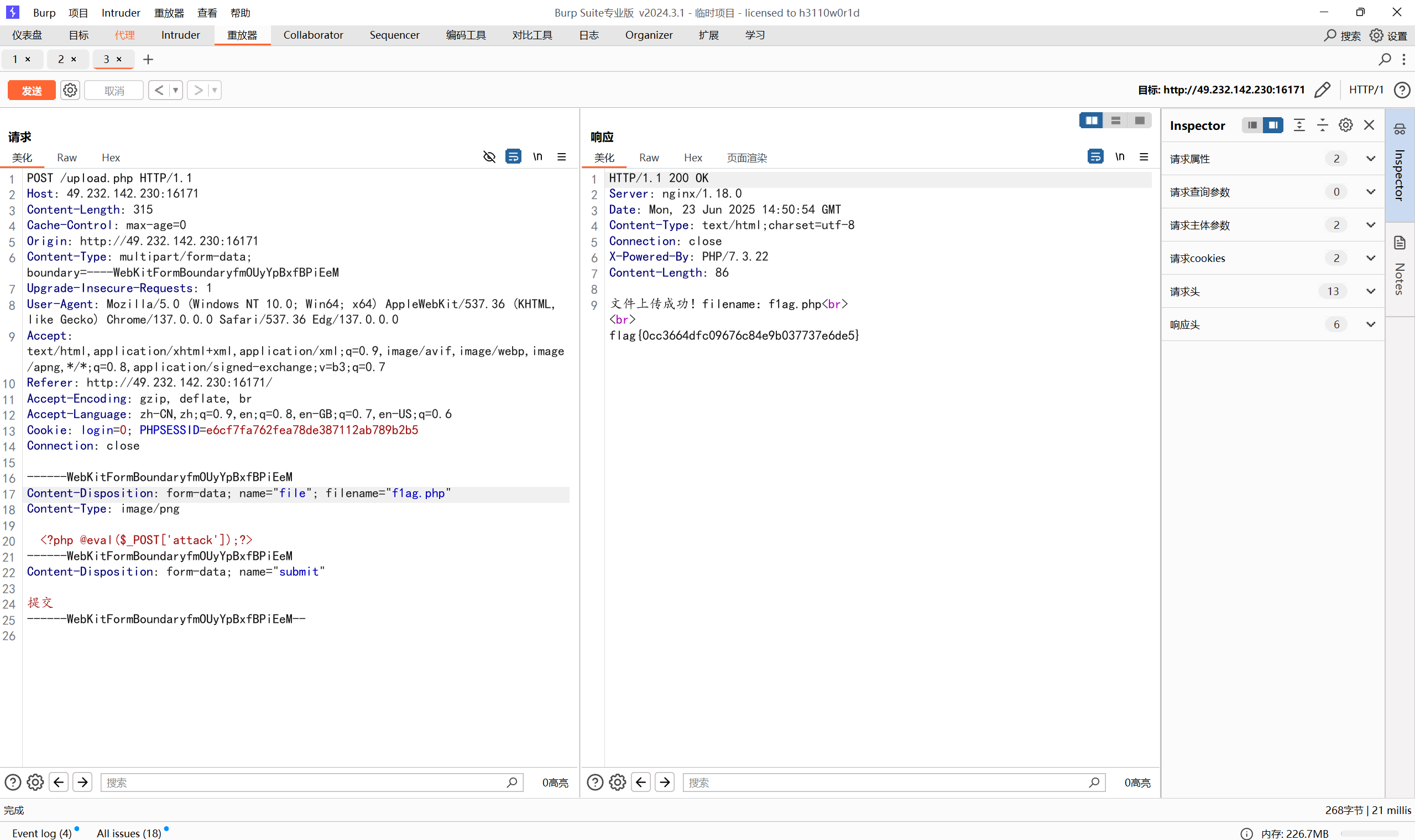Open the Inspector side tab

[1400, 165]
